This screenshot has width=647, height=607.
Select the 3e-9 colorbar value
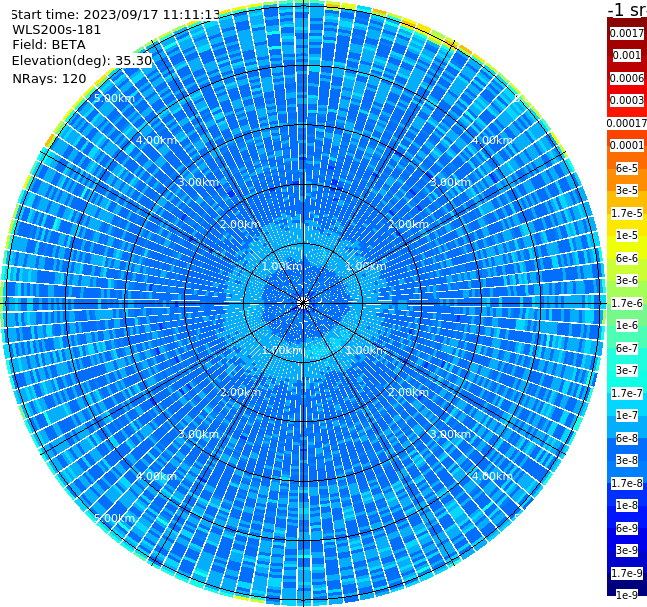pos(627,550)
